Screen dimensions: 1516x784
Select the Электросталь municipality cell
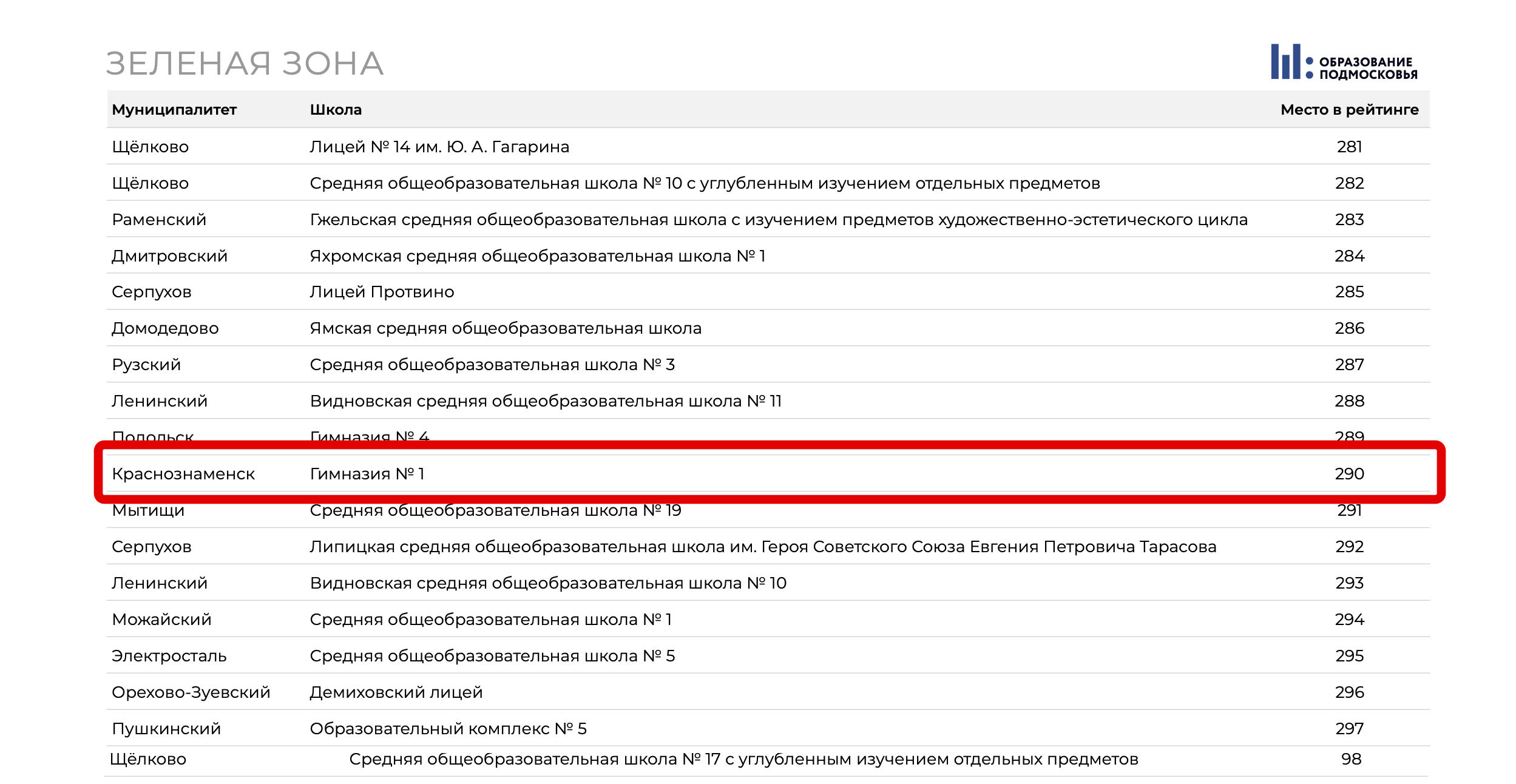point(169,656)
